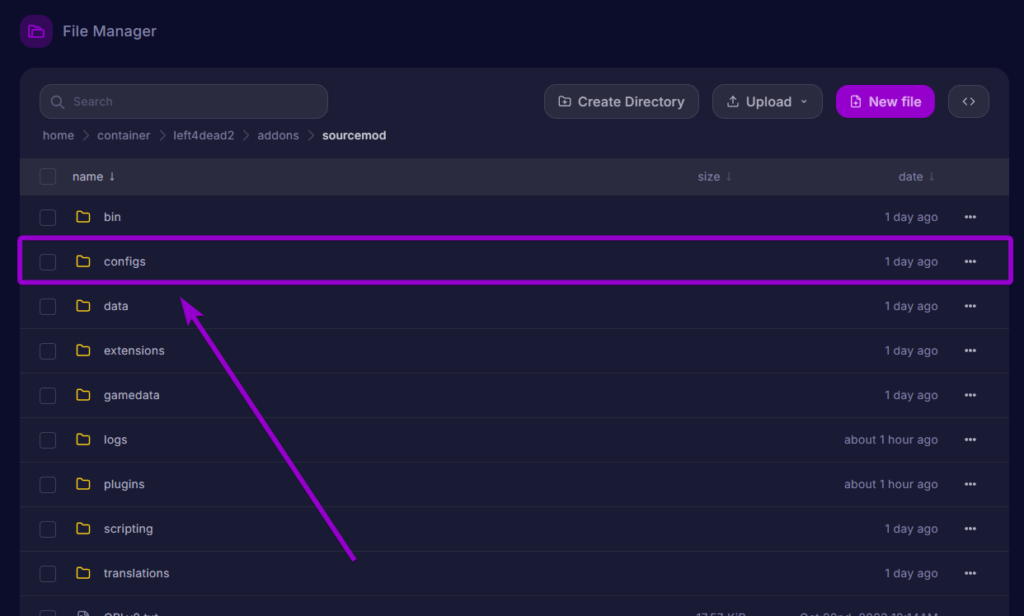
Task: Click the extensions folder icon
Action: [x=83, y=351]
